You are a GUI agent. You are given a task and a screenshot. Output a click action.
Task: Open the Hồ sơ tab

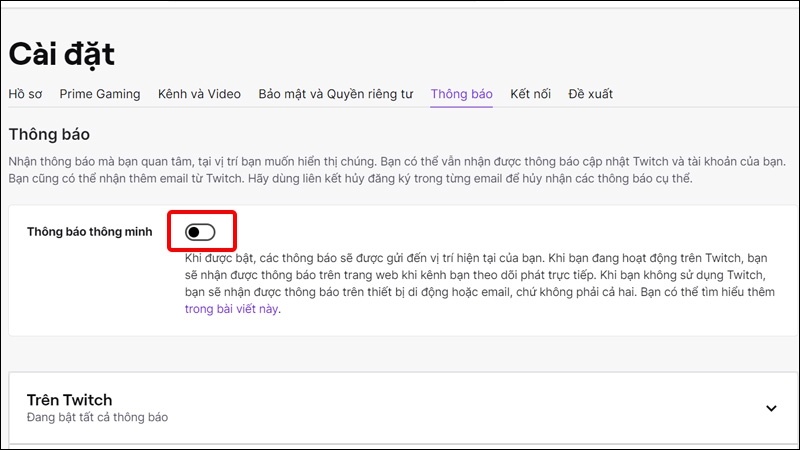pyautogui.click(x=25, y=94)
